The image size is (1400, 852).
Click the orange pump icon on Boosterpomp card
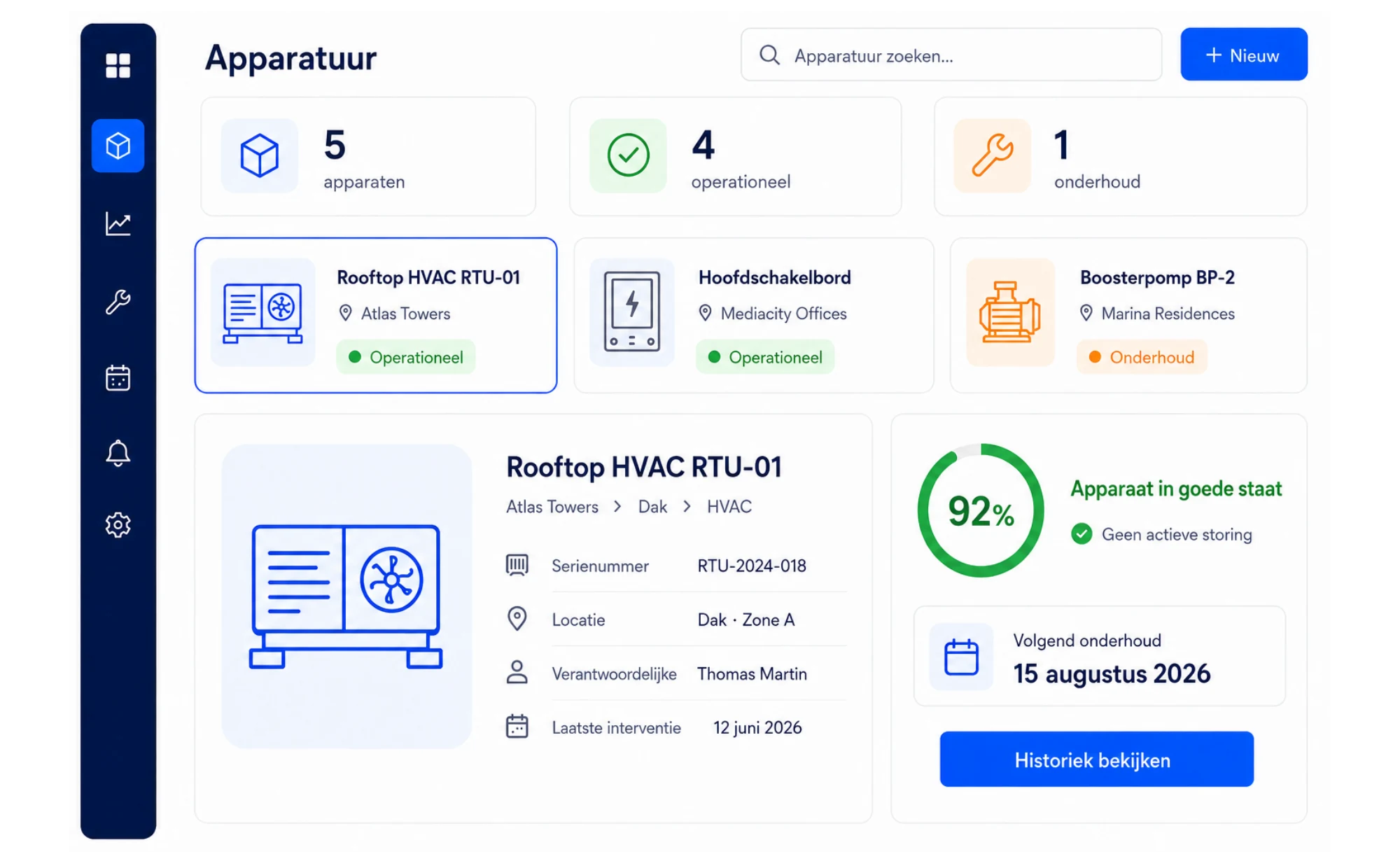[x=1009, y=312]
